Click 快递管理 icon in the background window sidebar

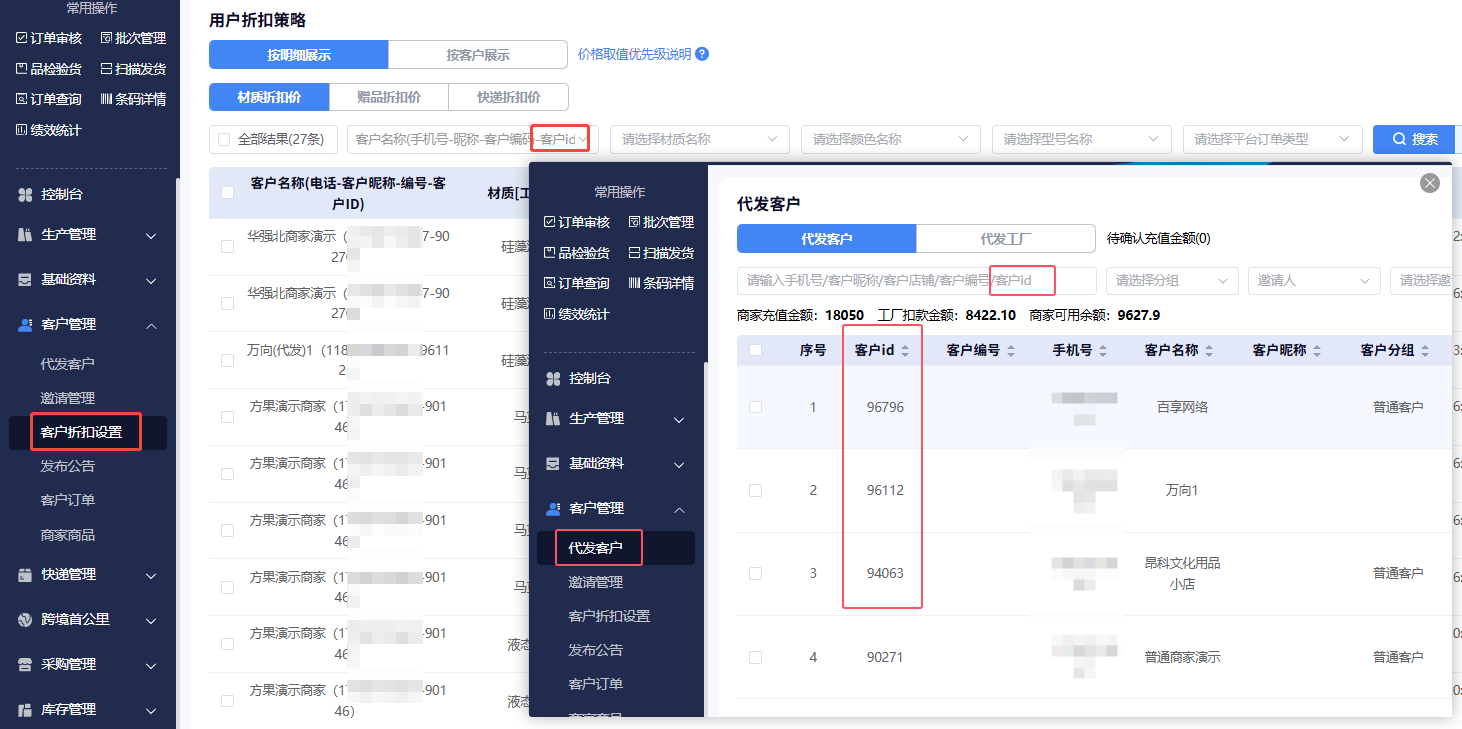point(26,574)
